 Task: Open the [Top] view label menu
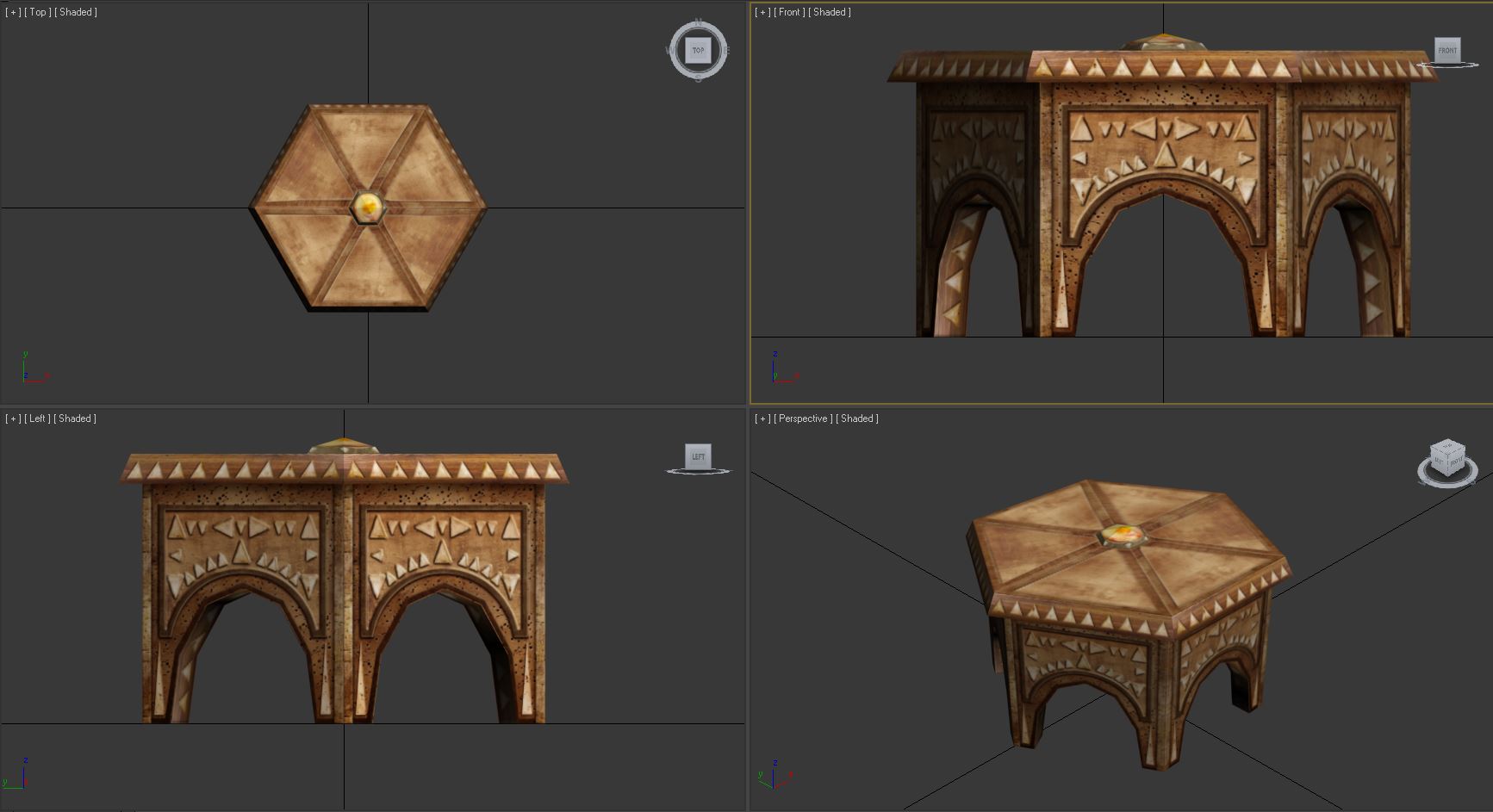38,12
